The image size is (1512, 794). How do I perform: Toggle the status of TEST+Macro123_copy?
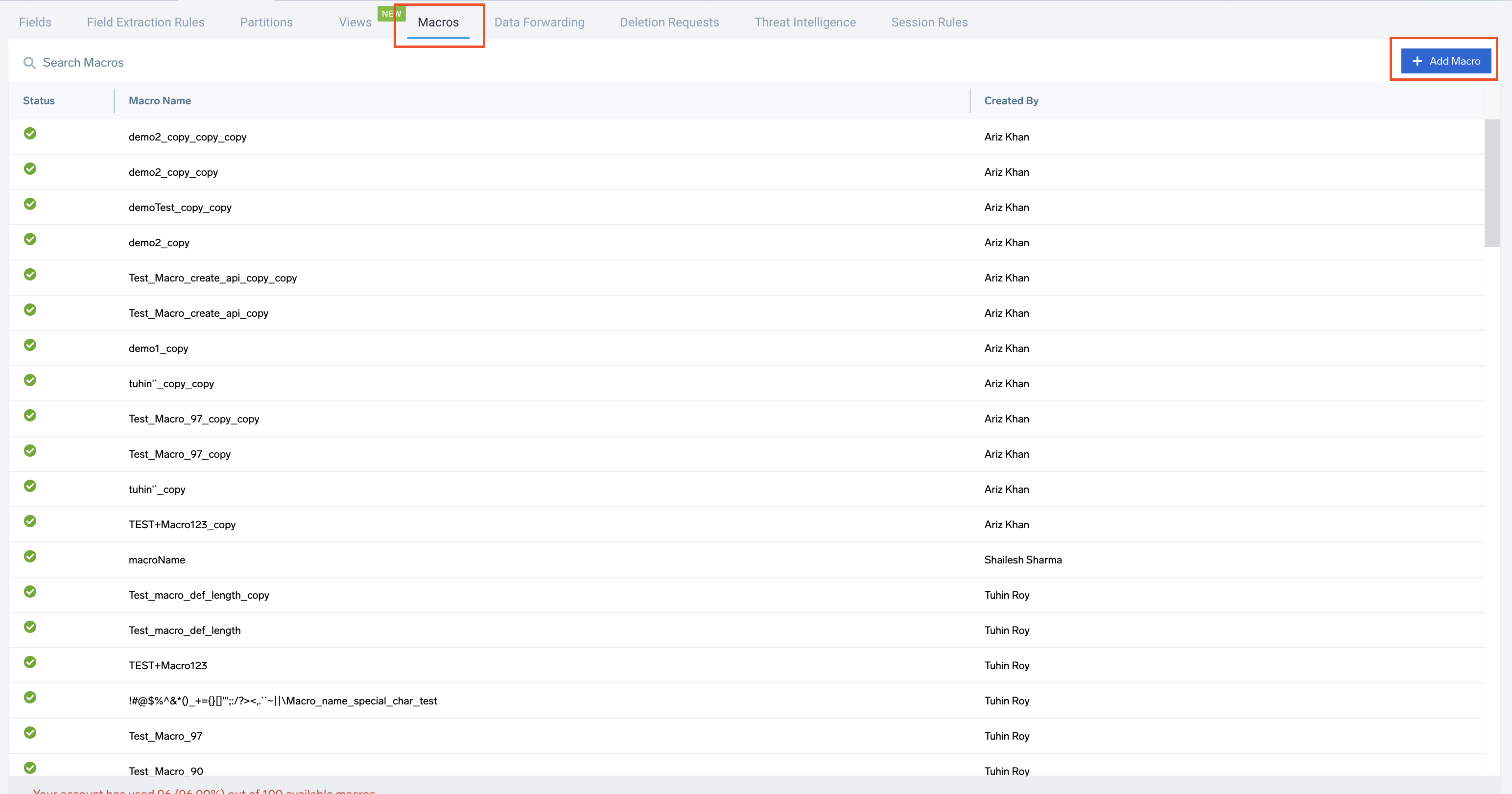pos(30,521)
